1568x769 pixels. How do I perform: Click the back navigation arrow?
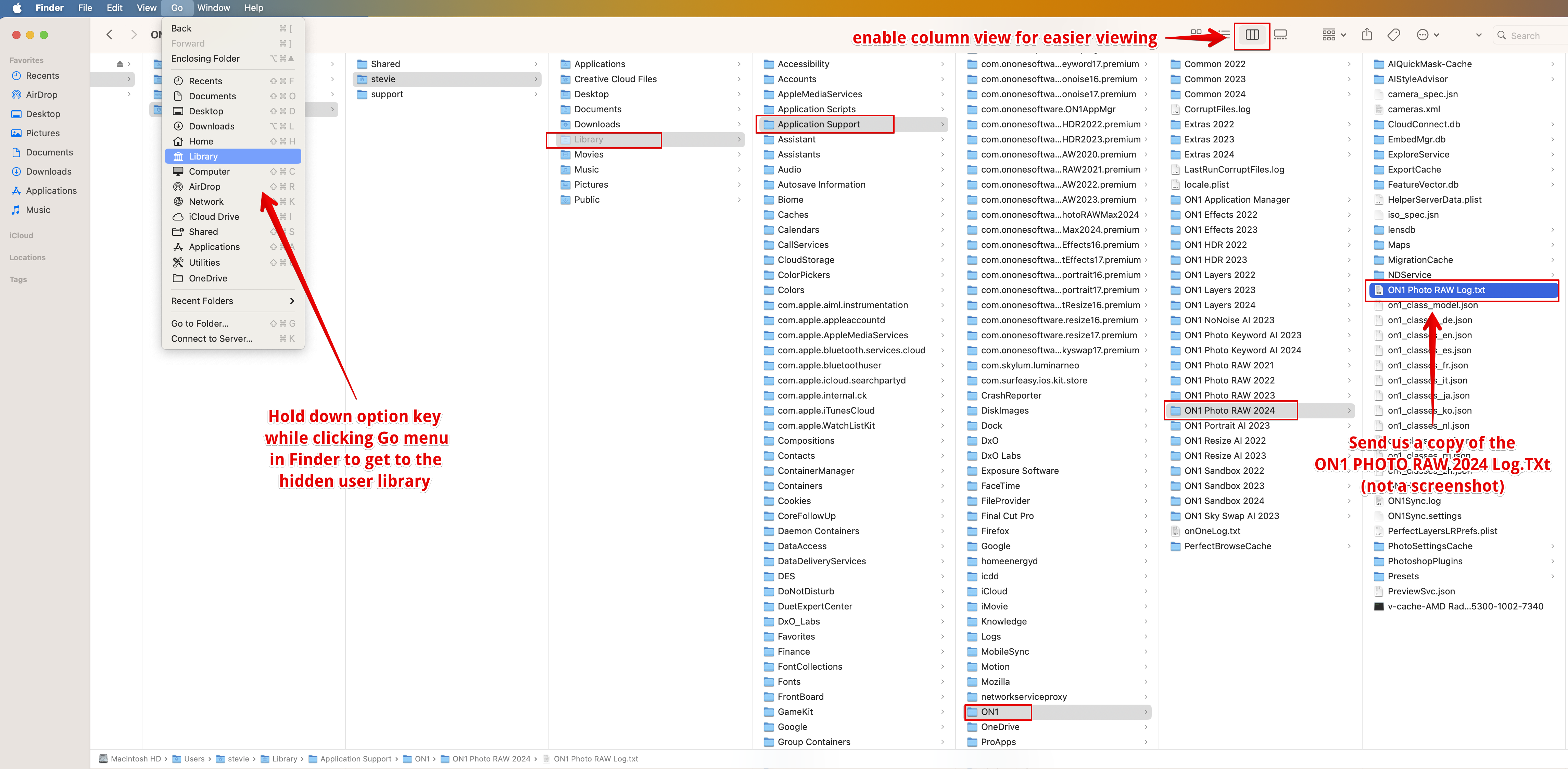tap(110, 35)
